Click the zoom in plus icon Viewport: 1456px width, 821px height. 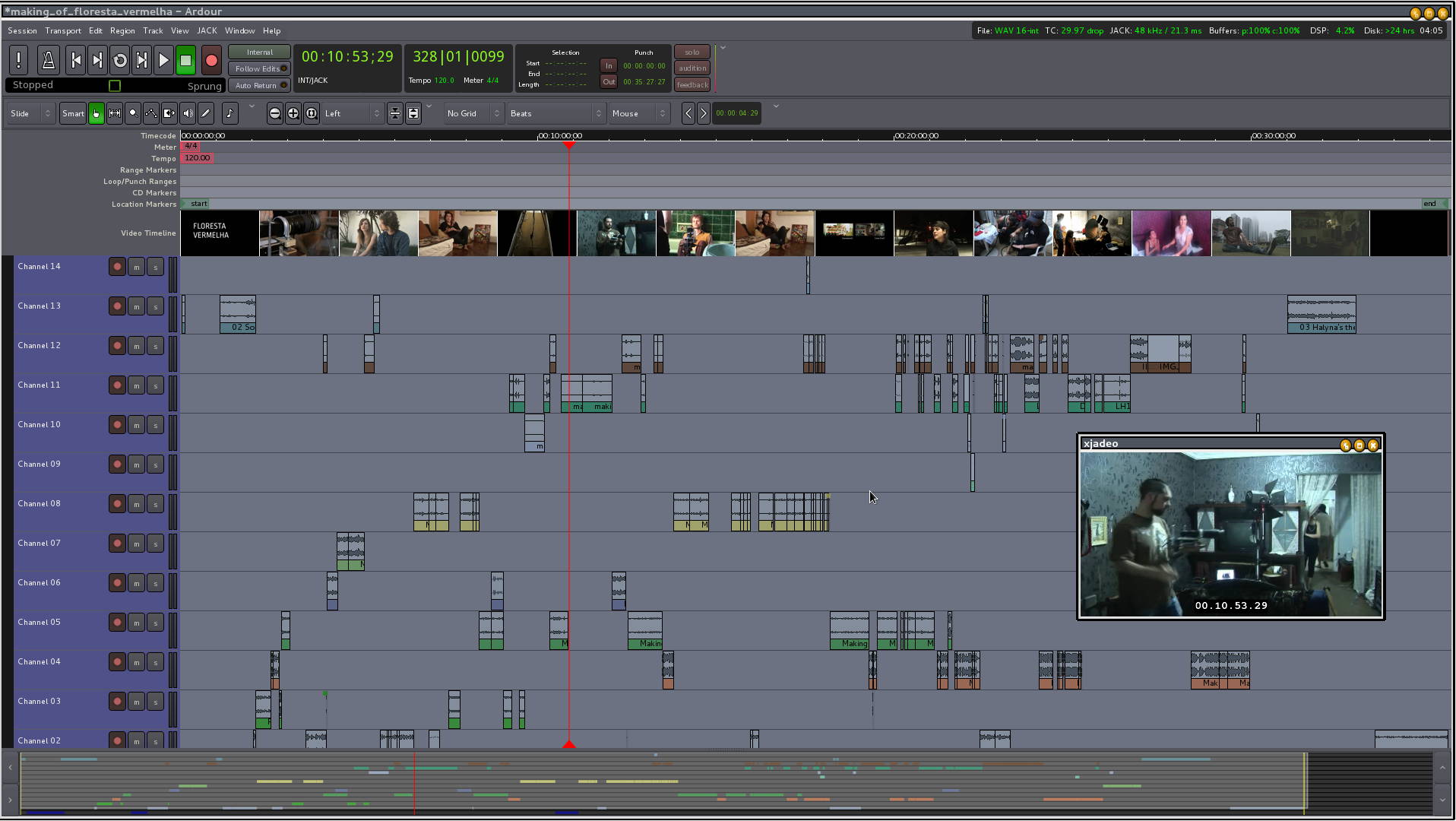(x=293, y=113)
